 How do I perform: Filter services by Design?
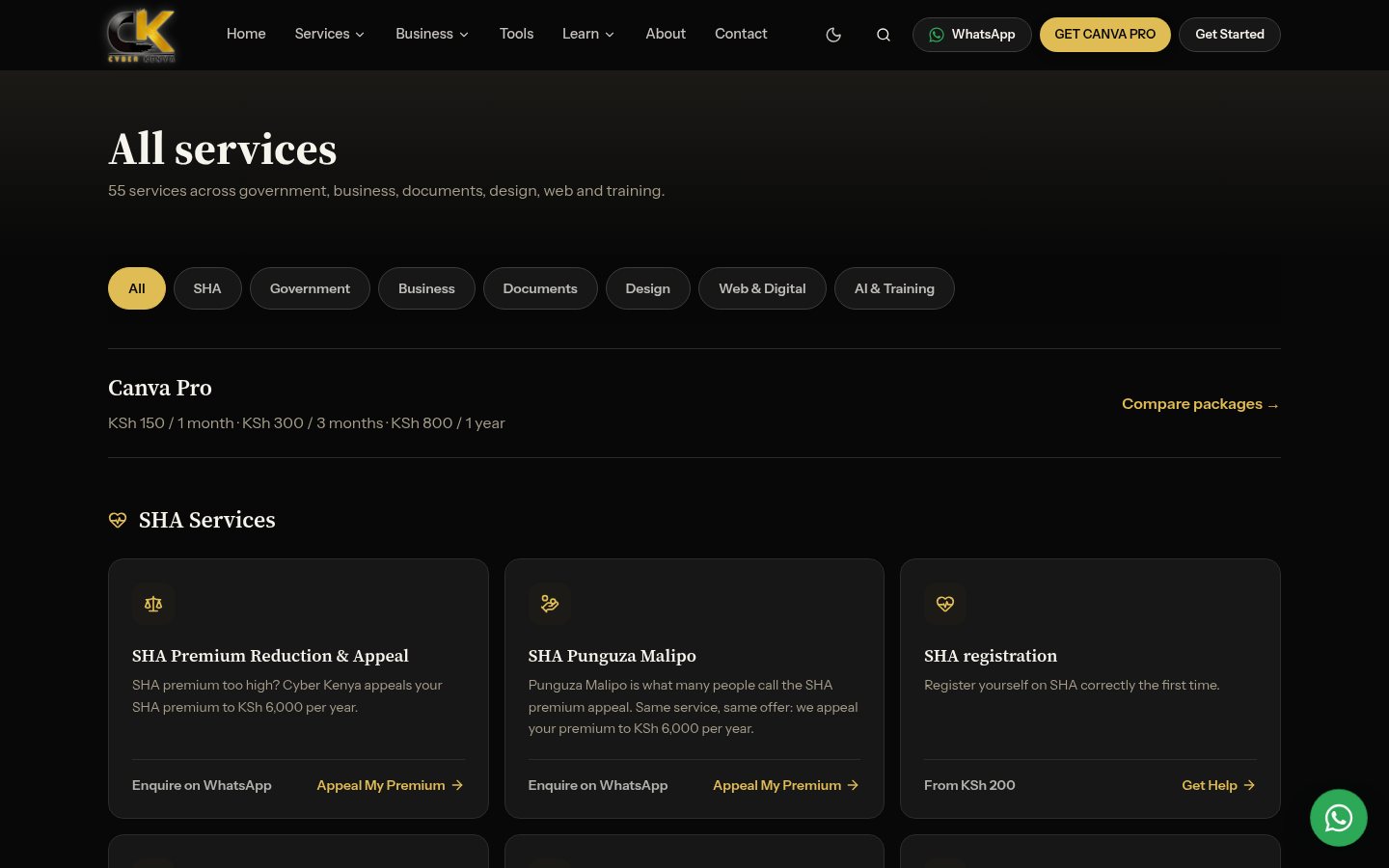pos(647,288)
